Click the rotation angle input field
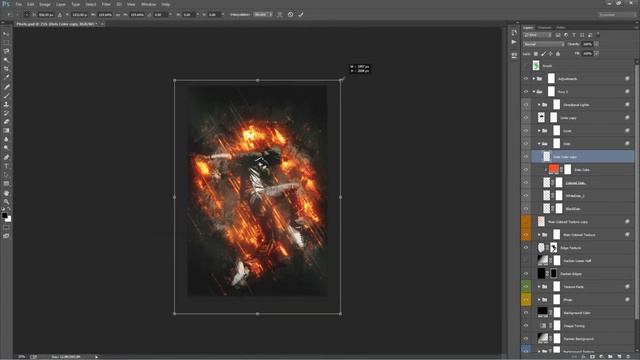The image size is (640, 360). click(x=160, y=15)
